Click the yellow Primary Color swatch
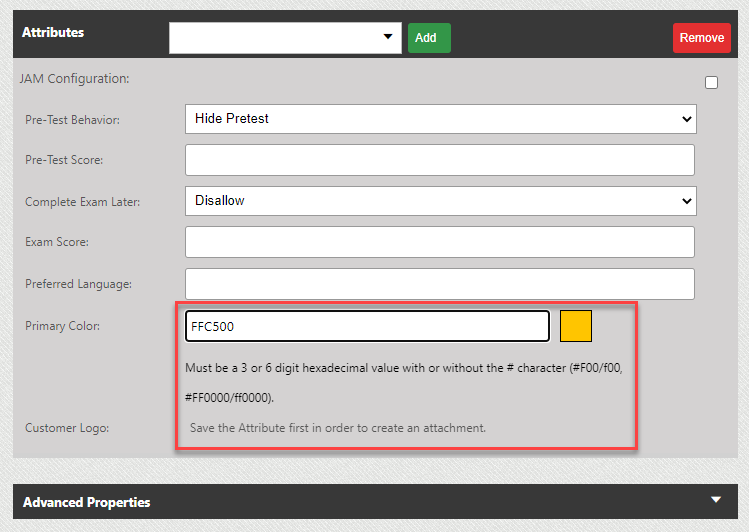Screen dimensions: 749x532 pos(576,326)
